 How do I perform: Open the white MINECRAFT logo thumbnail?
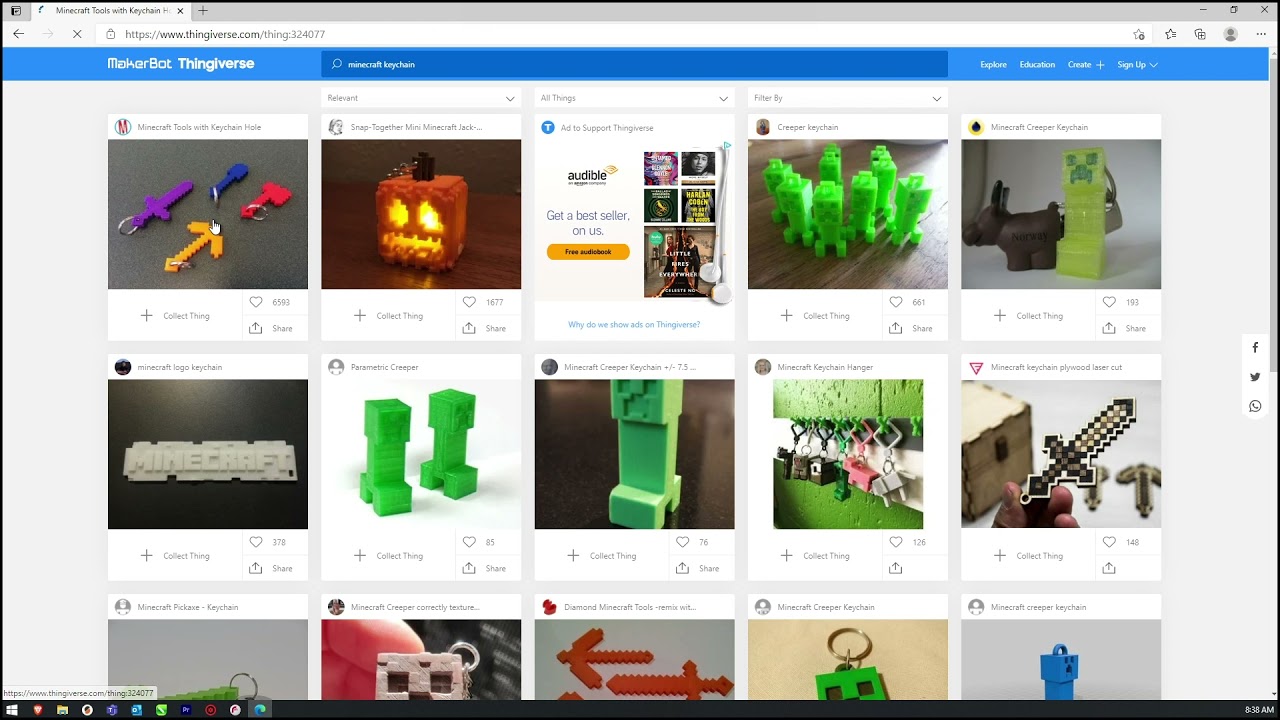click(208, 454)
